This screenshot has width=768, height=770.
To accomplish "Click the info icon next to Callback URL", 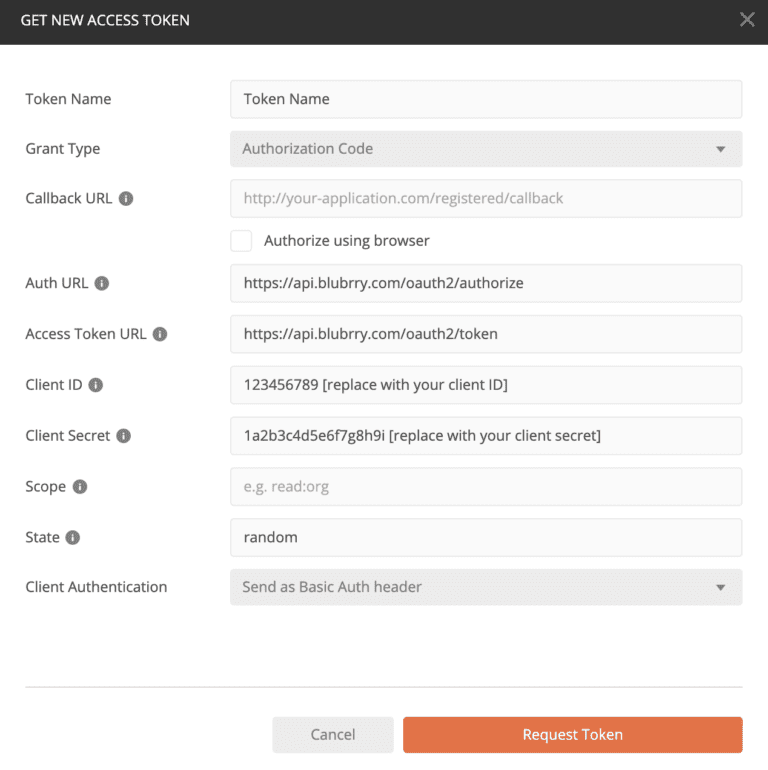I will click(126, 198).
